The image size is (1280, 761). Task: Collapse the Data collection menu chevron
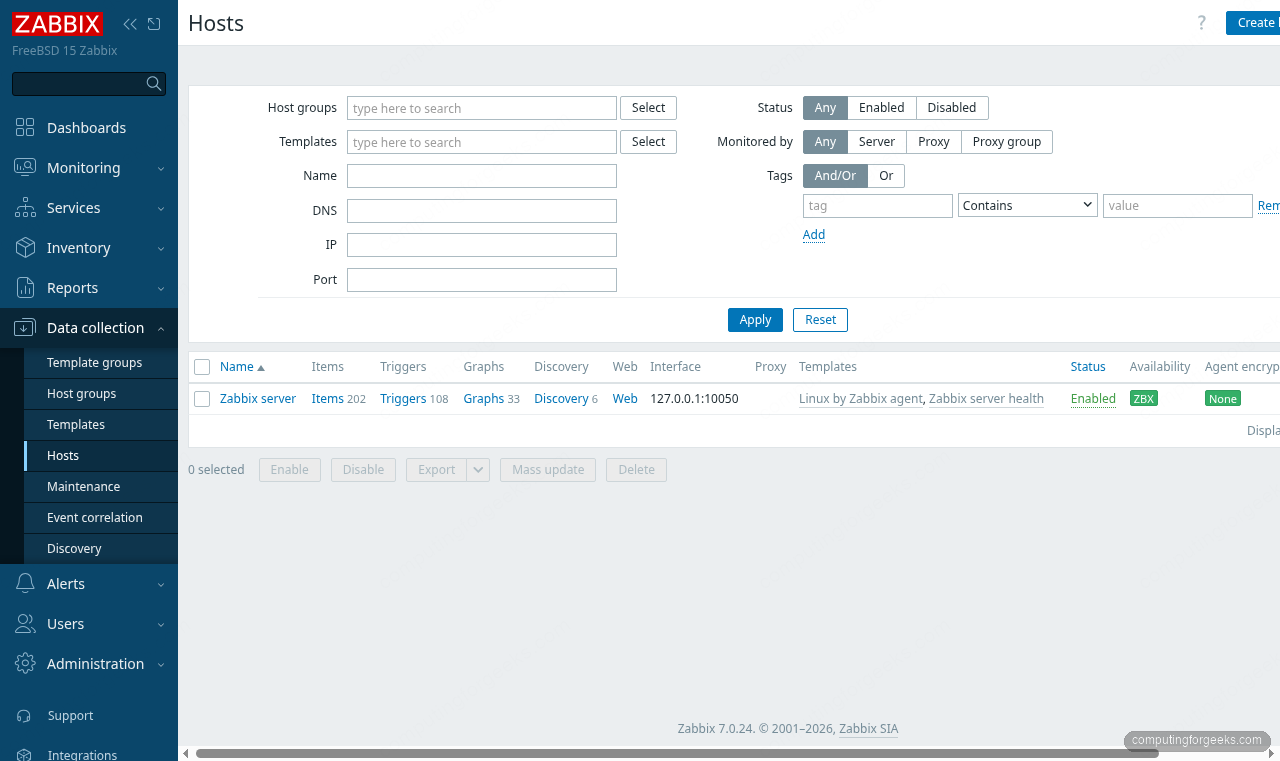point(160,327)
